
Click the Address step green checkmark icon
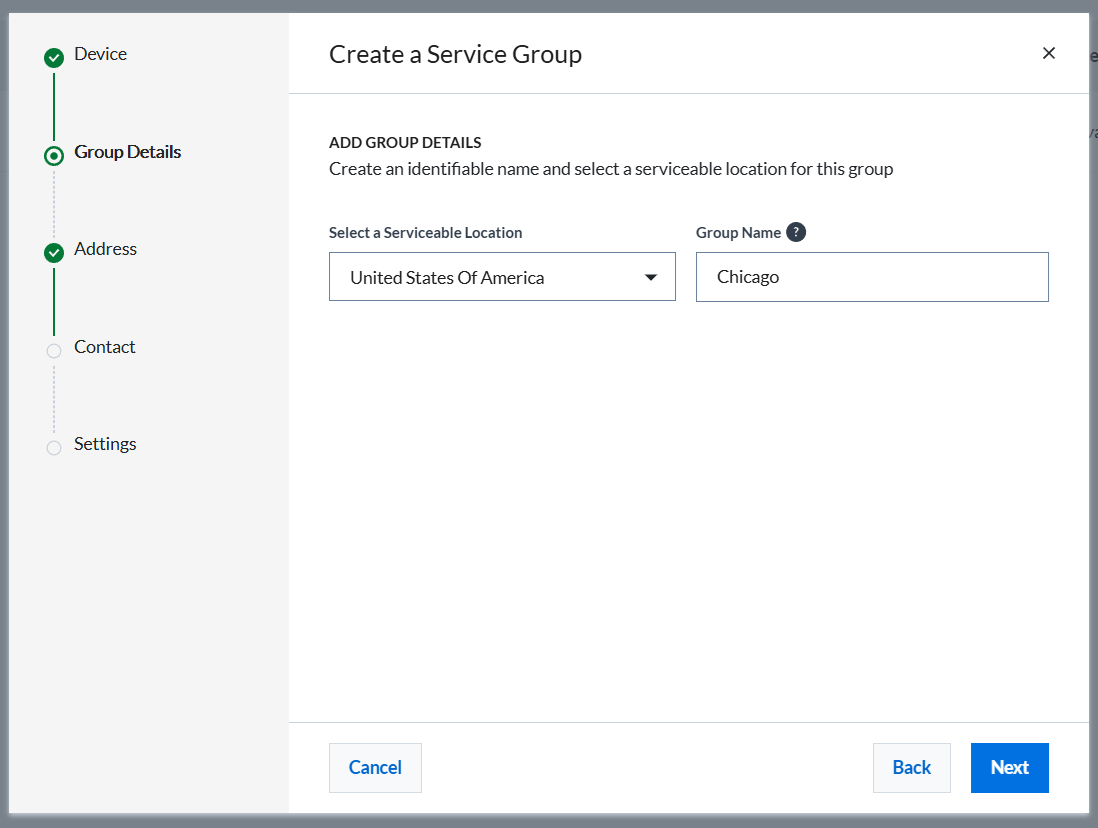point(54,253)
